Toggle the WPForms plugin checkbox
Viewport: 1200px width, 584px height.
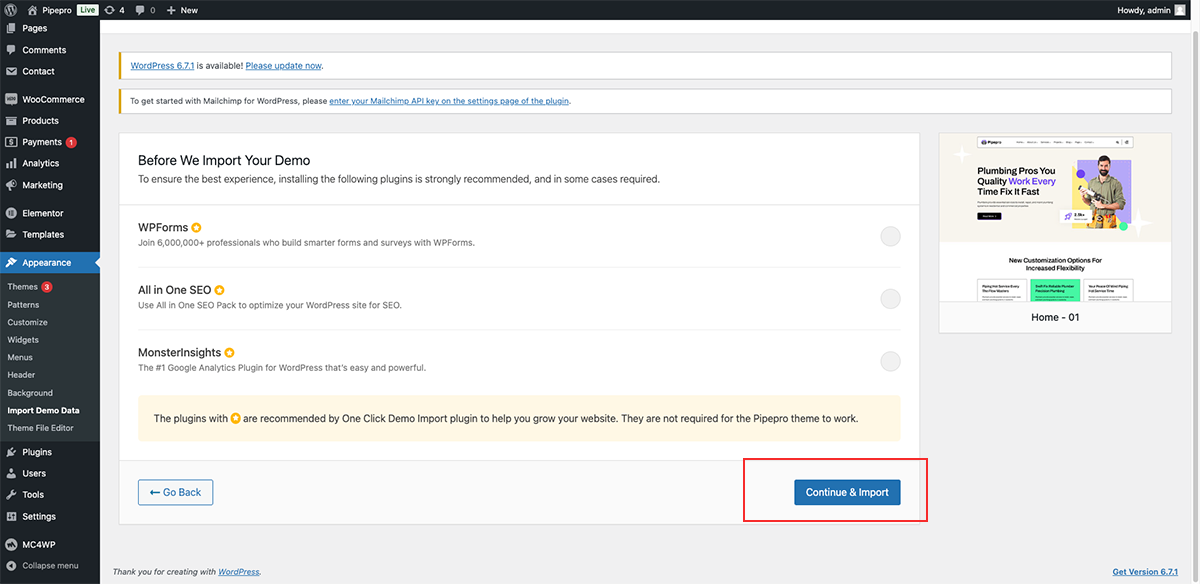coord(890,236)
